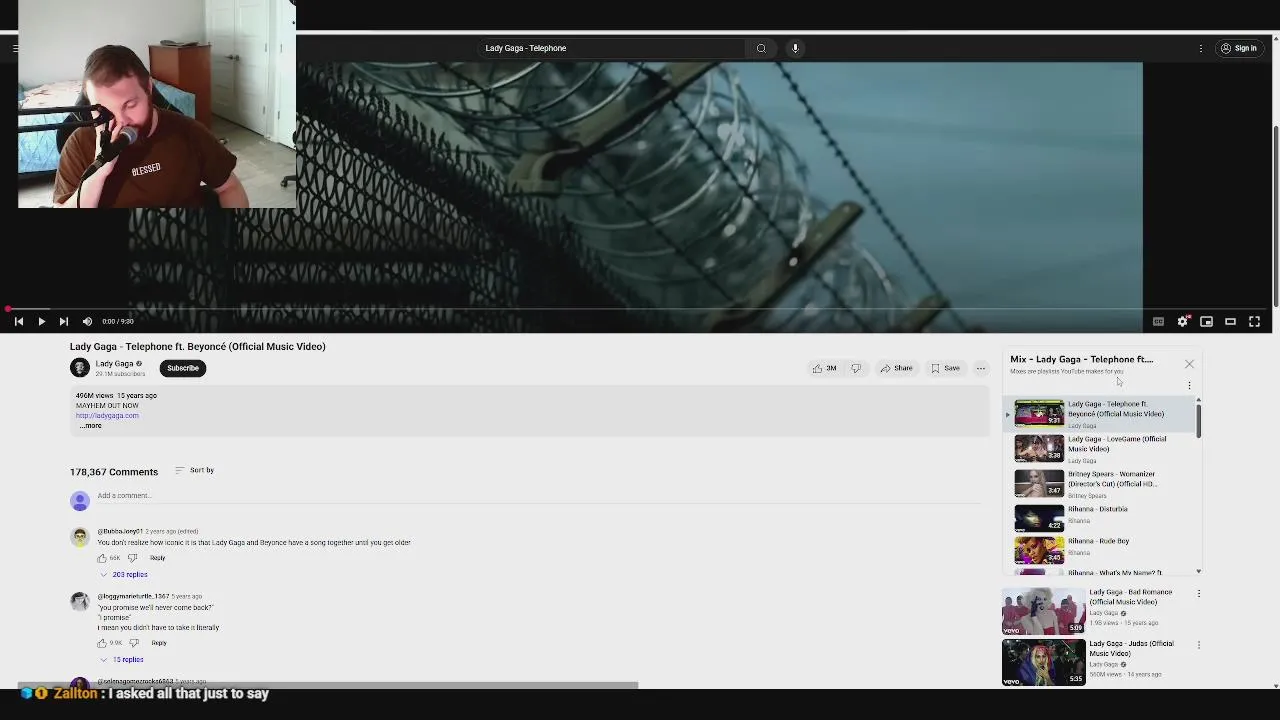Close the Mix playlist panel

pos(1189,364)
